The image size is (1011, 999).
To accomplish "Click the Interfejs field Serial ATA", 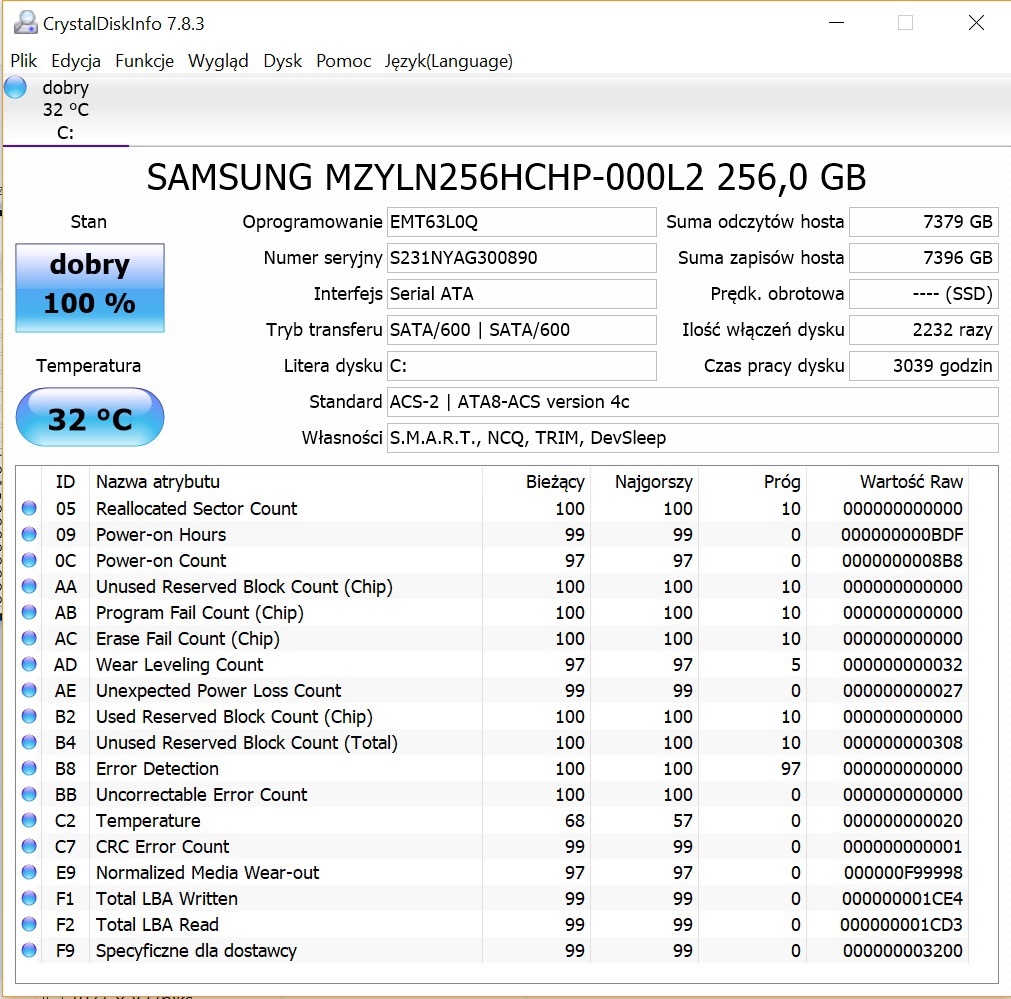I will [x=522, y=294].
